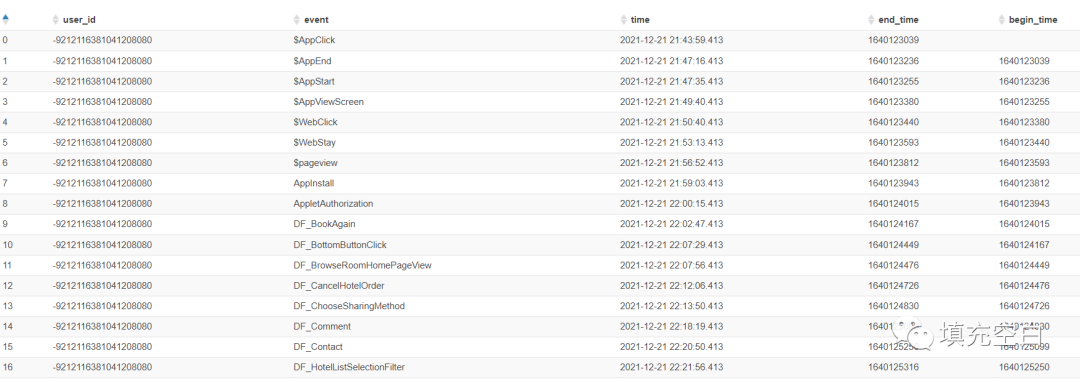1080x382 pixels.
Task: Click the DF_CancelHotelOrder event cell
Action: (339, 286)
